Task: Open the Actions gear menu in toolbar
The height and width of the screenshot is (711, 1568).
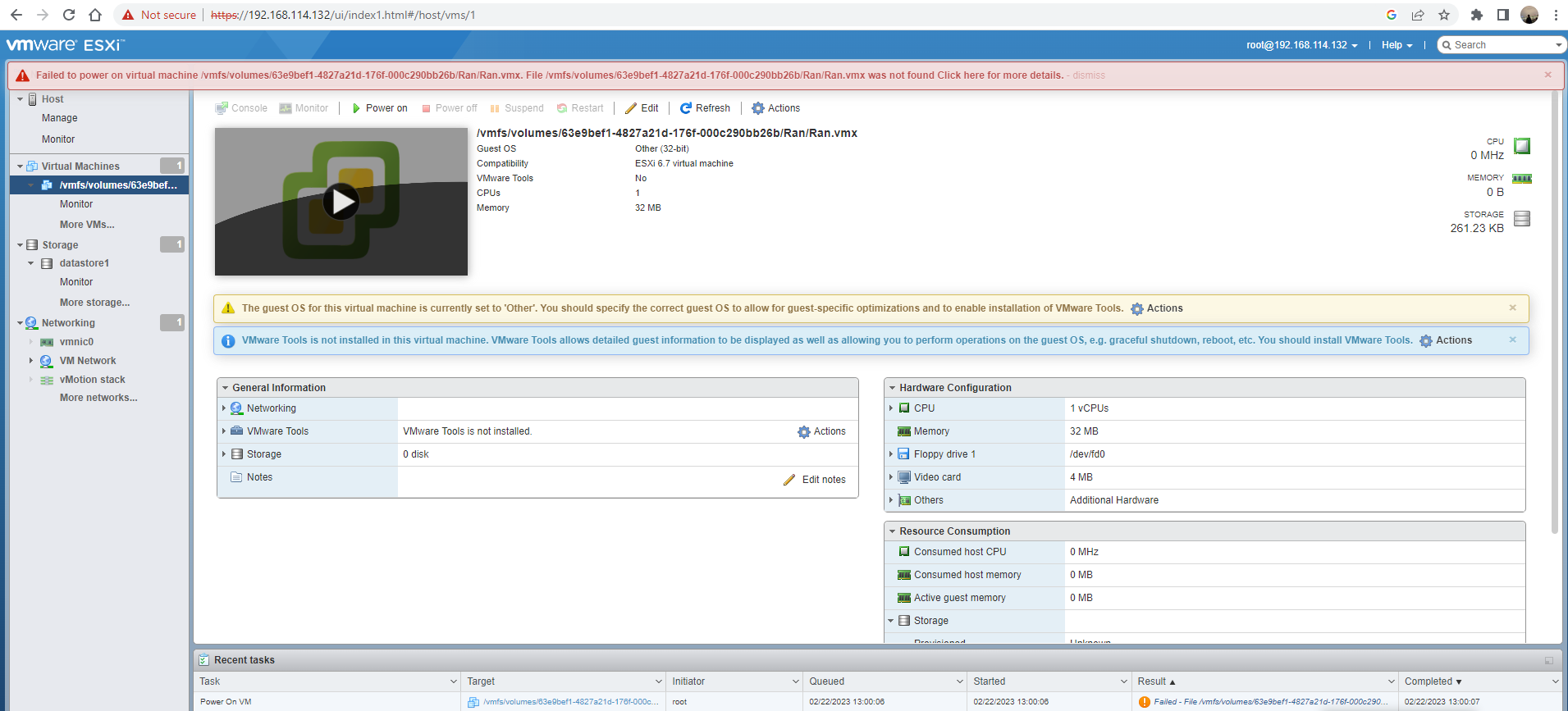Action: tap(776, 108)
